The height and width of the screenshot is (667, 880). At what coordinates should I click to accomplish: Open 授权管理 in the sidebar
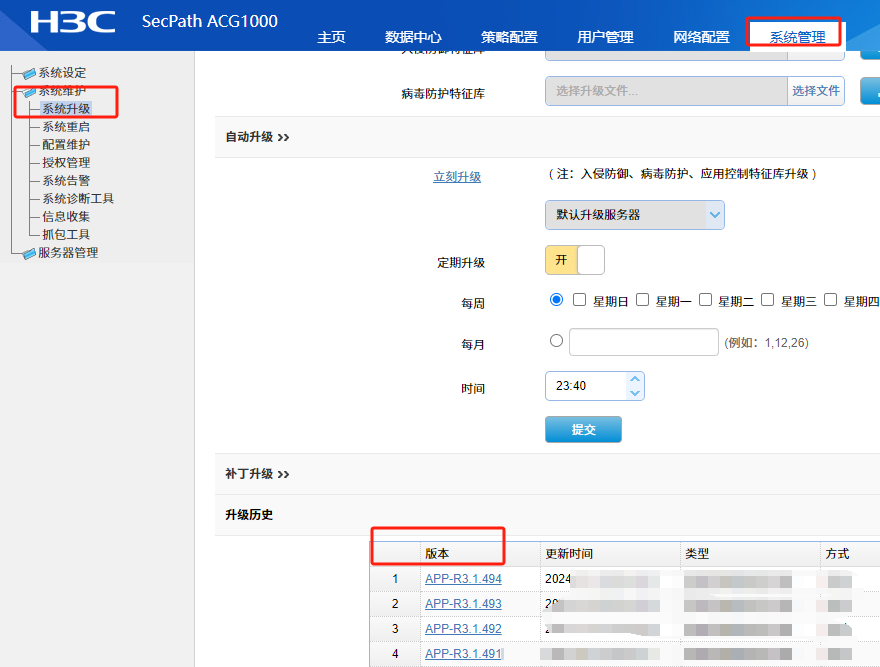pyautogui.click(x=66, y=163)
